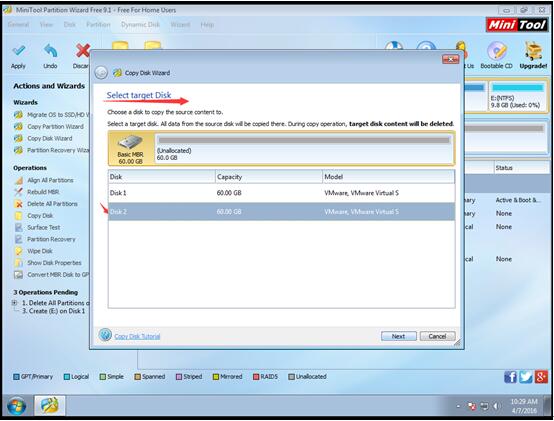The height and width of the screenshot is (421, 554).
Task: Click the Apply checkmark icon
Action: (18, 51)
